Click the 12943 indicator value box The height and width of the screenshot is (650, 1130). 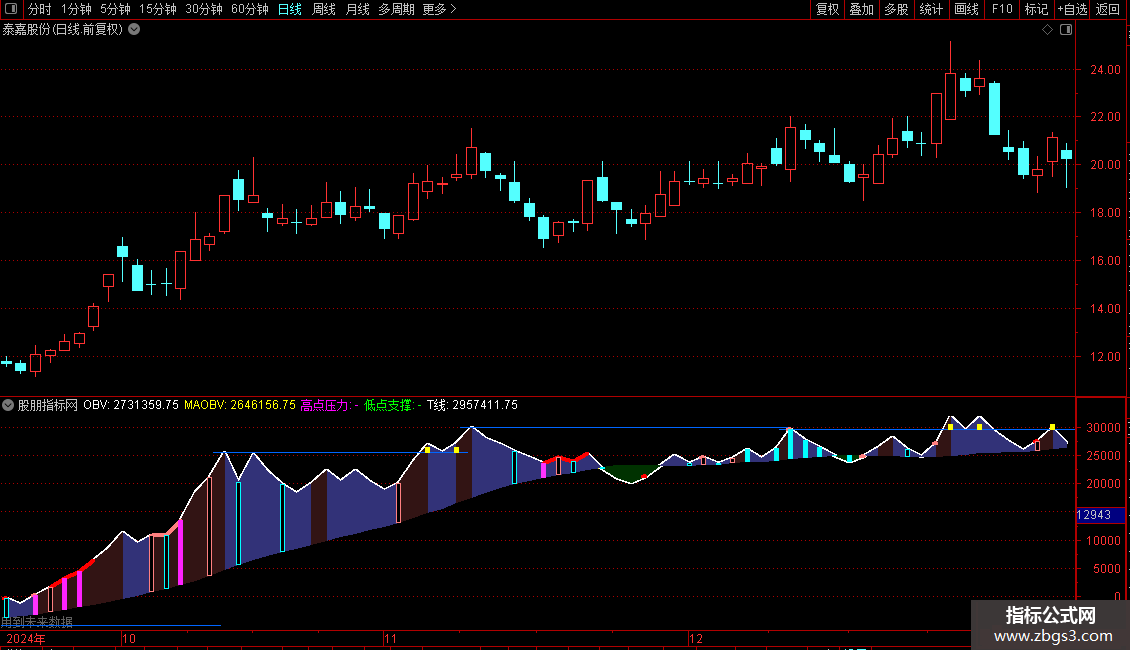click(x=1100, y=515)
